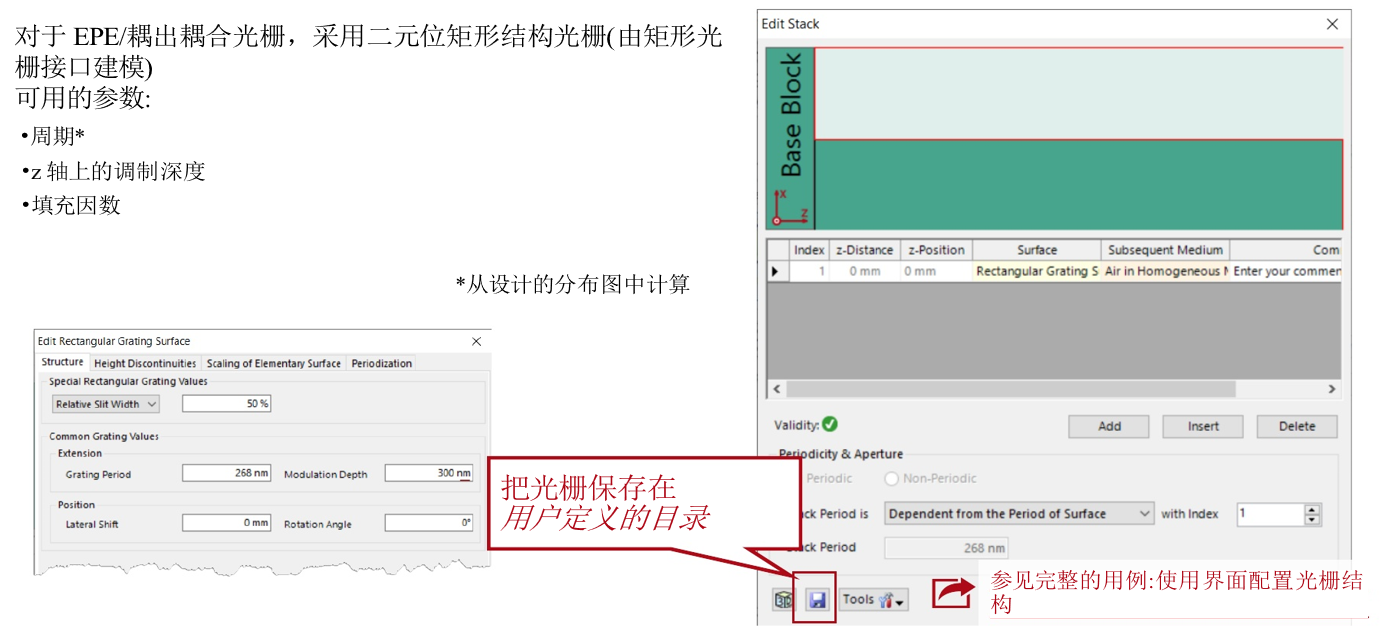The width and height of the screenshot is (1380, 641).
Task: Close the Edit Stack dialog
Action: click(x=1331, y=24)
